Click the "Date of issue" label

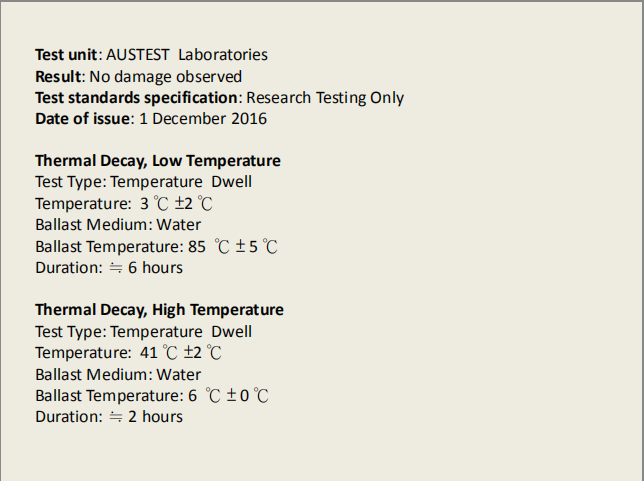tap(83, 119)
